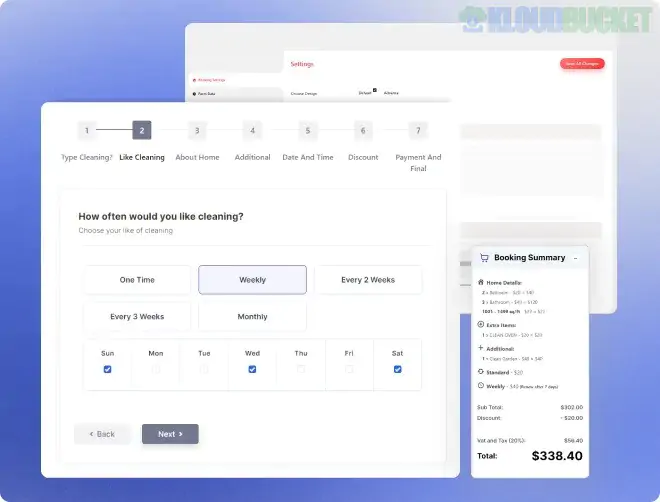Pick the Every 3 Weeks option
This screenshot has width=660, height=502.
(x=137, y=316)
